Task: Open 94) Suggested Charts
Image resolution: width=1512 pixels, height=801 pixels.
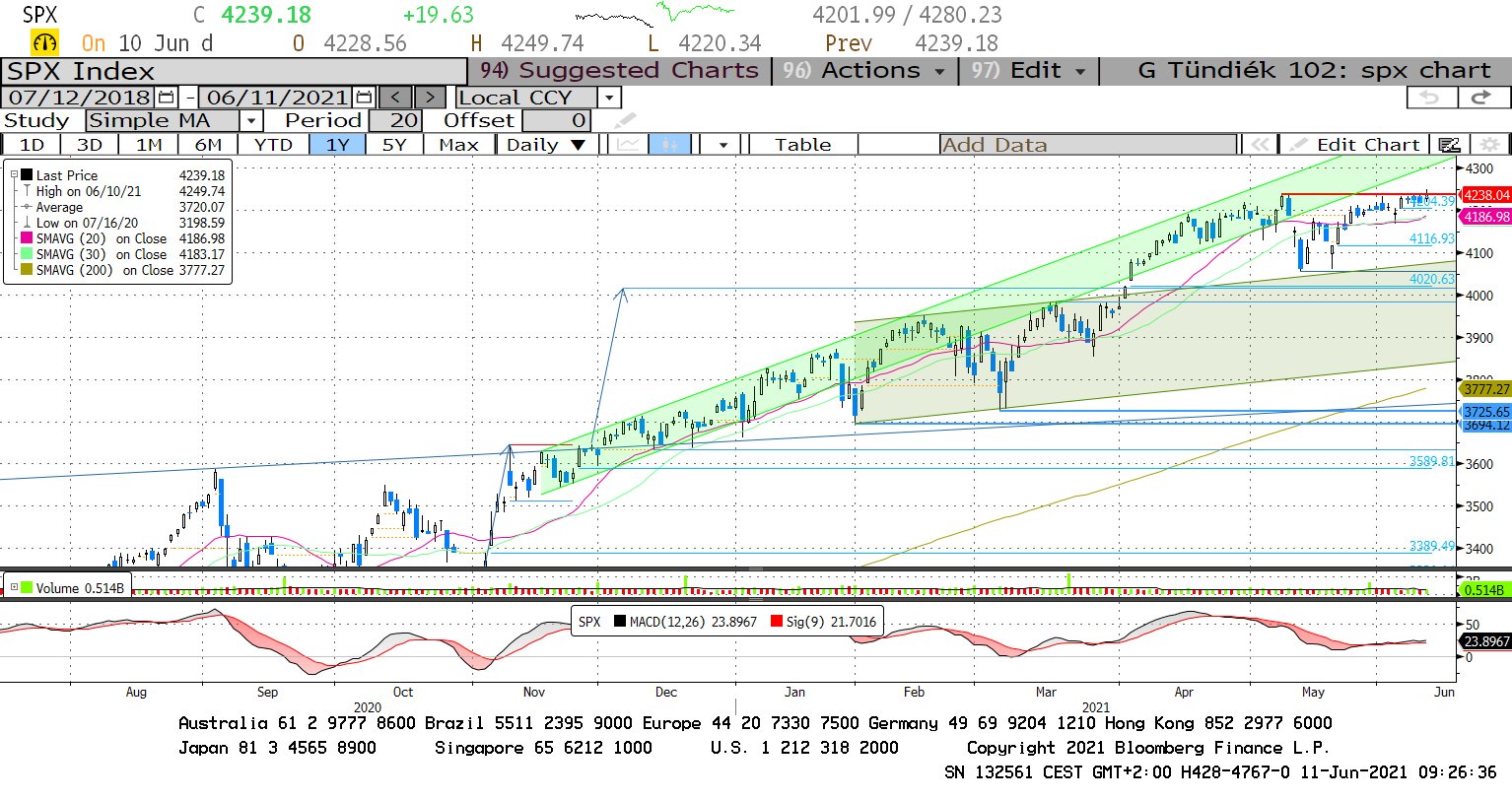Action: click(619, 71)
